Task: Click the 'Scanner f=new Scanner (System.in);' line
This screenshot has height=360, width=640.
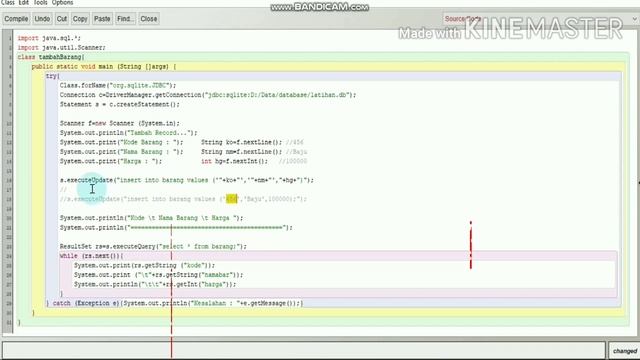Action: tap(120, 123)
